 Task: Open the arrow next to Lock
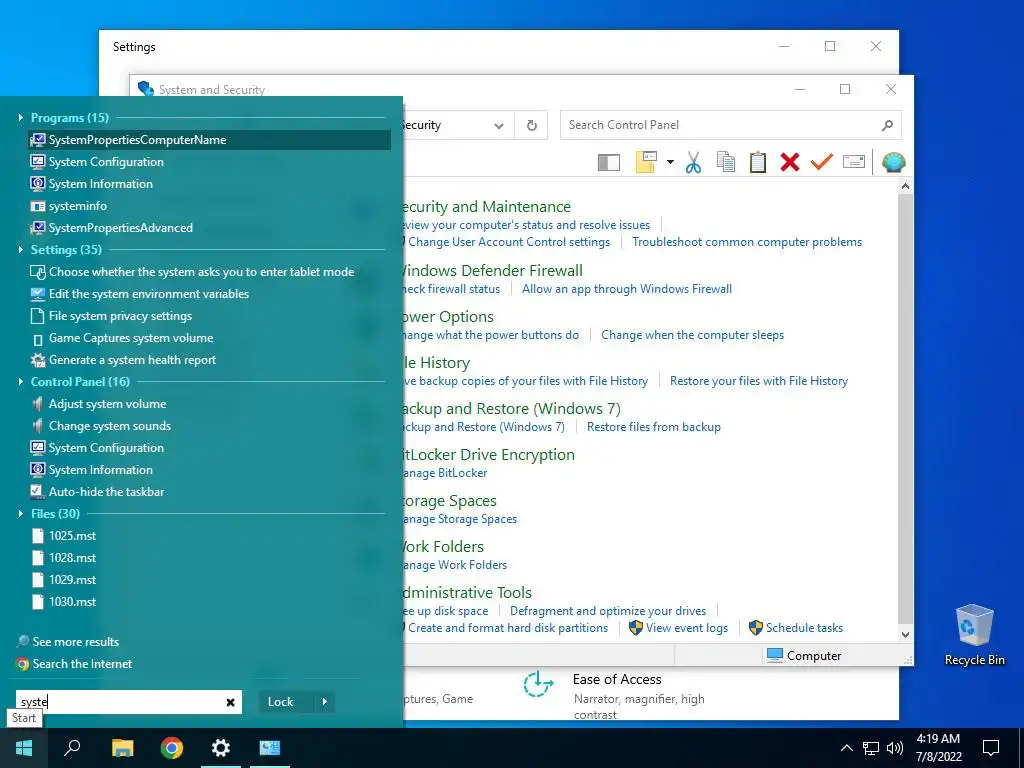tap(325, 702)
